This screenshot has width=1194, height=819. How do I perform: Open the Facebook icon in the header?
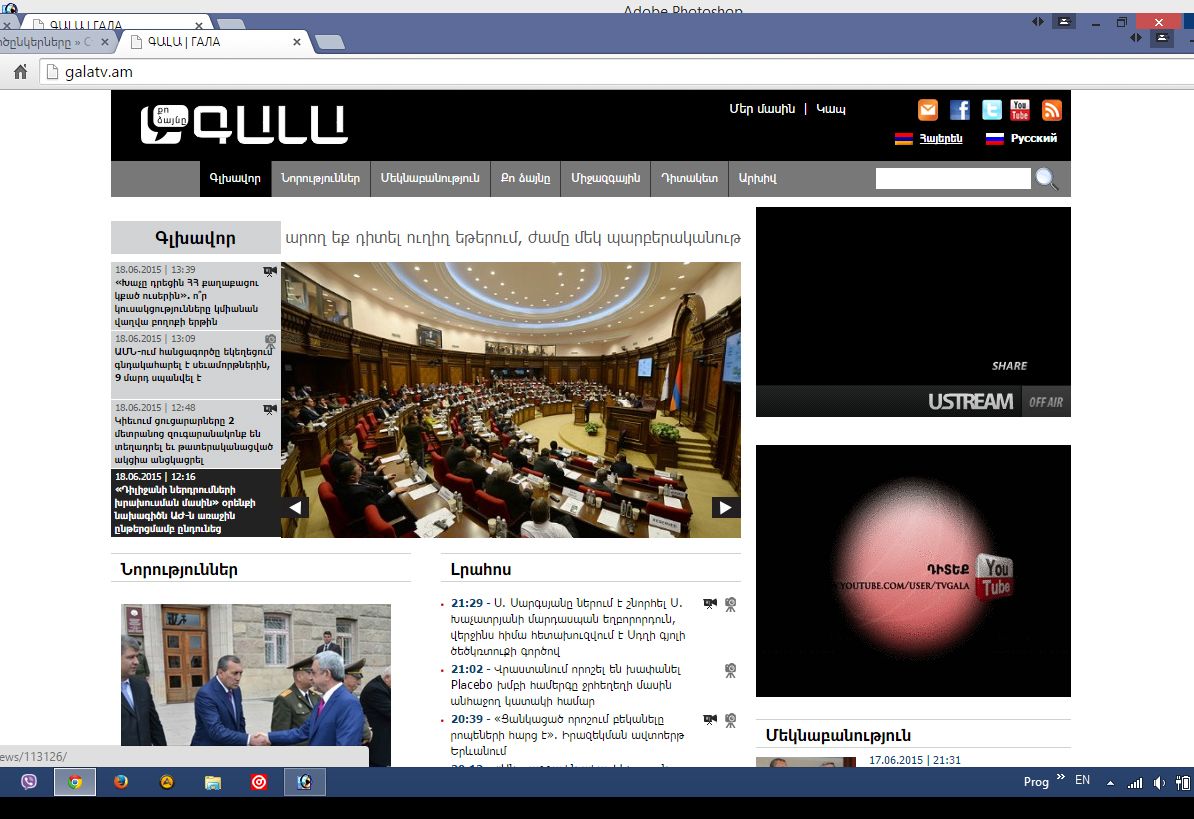pyautogui.click(x=959, y=110)
